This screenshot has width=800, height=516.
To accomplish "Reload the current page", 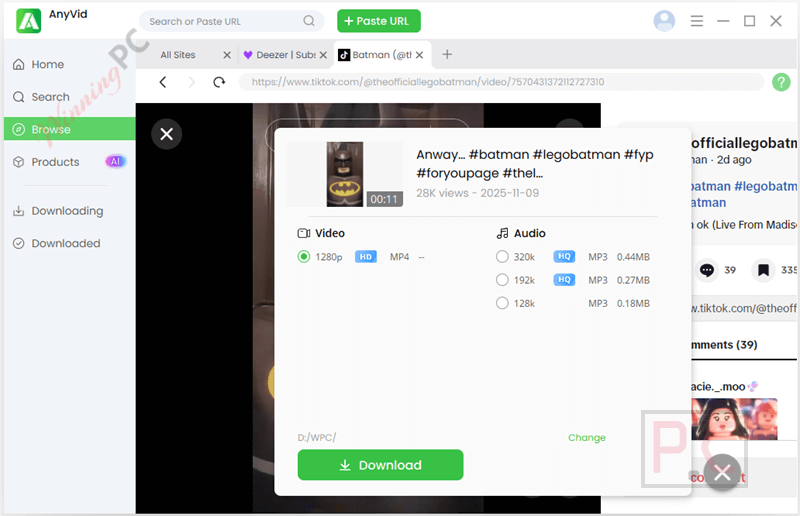I will tap(219, 82).
